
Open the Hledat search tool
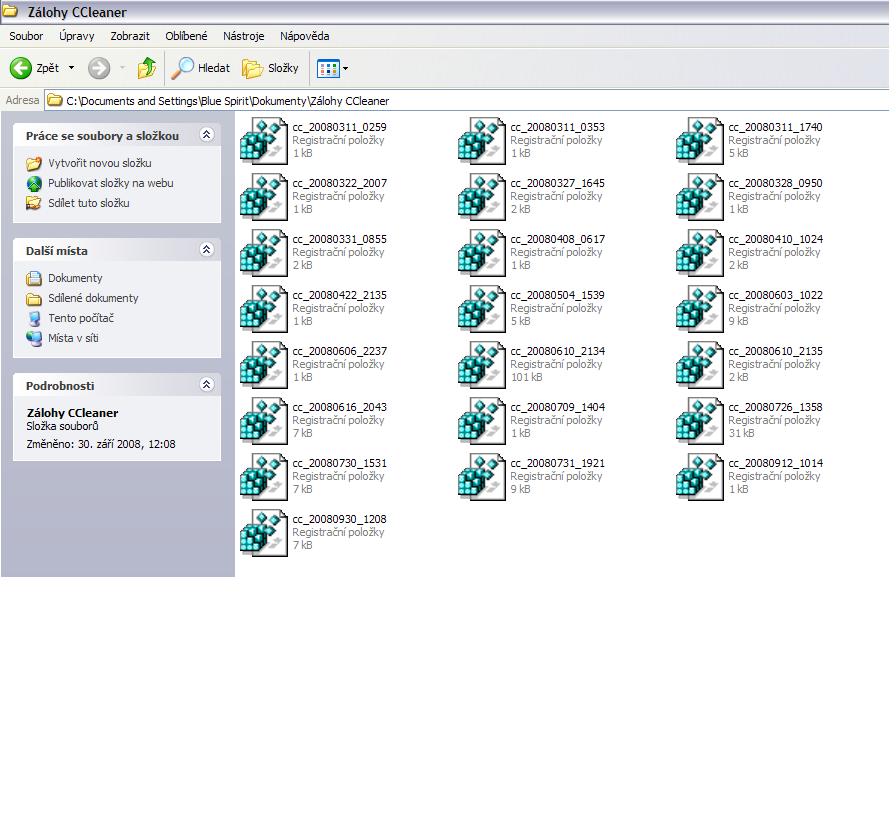[201, 68]
